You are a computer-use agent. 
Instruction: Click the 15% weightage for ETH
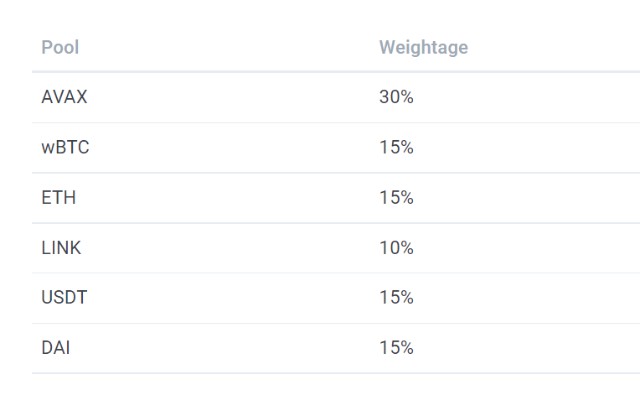396,198
